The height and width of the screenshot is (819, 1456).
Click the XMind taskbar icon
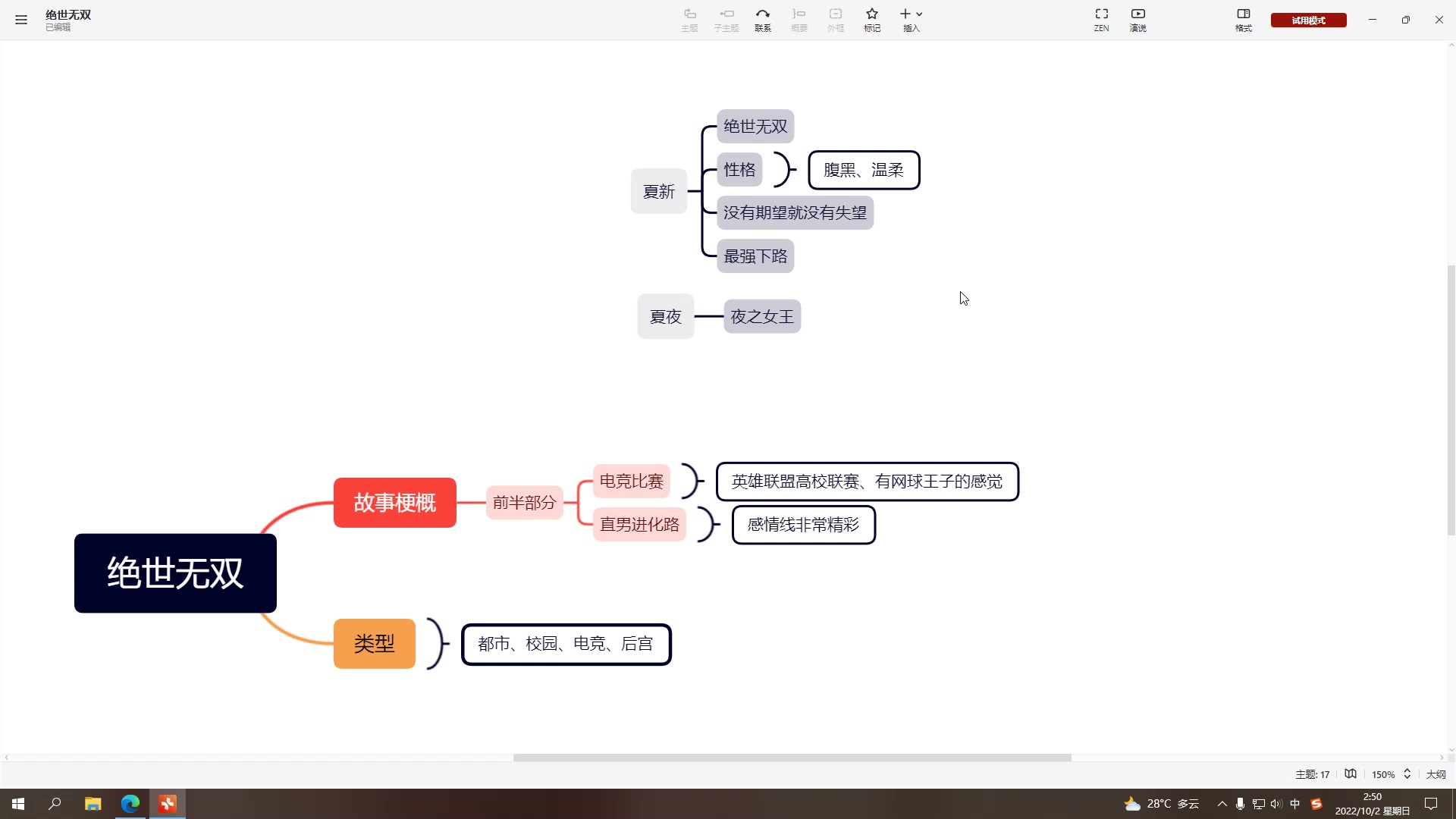click(168, 804)
